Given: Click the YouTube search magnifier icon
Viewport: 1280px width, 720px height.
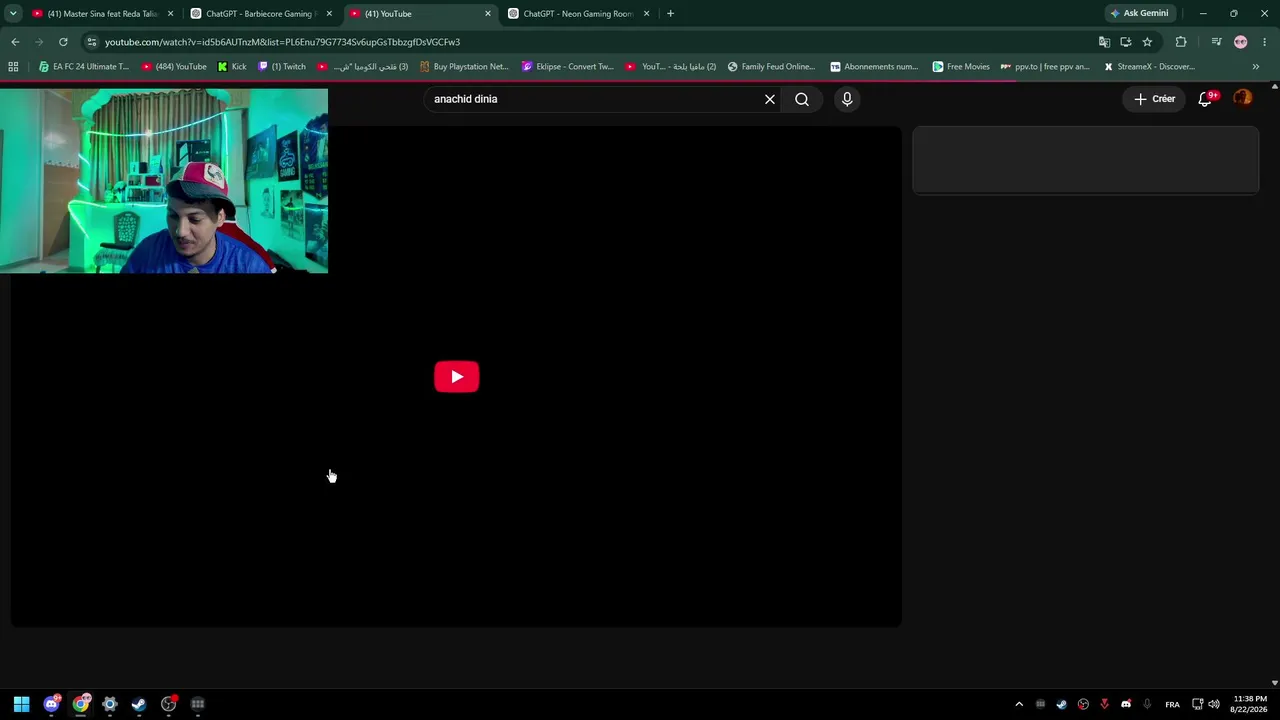Looking at the screenshot, I should [x=802, y=99].
